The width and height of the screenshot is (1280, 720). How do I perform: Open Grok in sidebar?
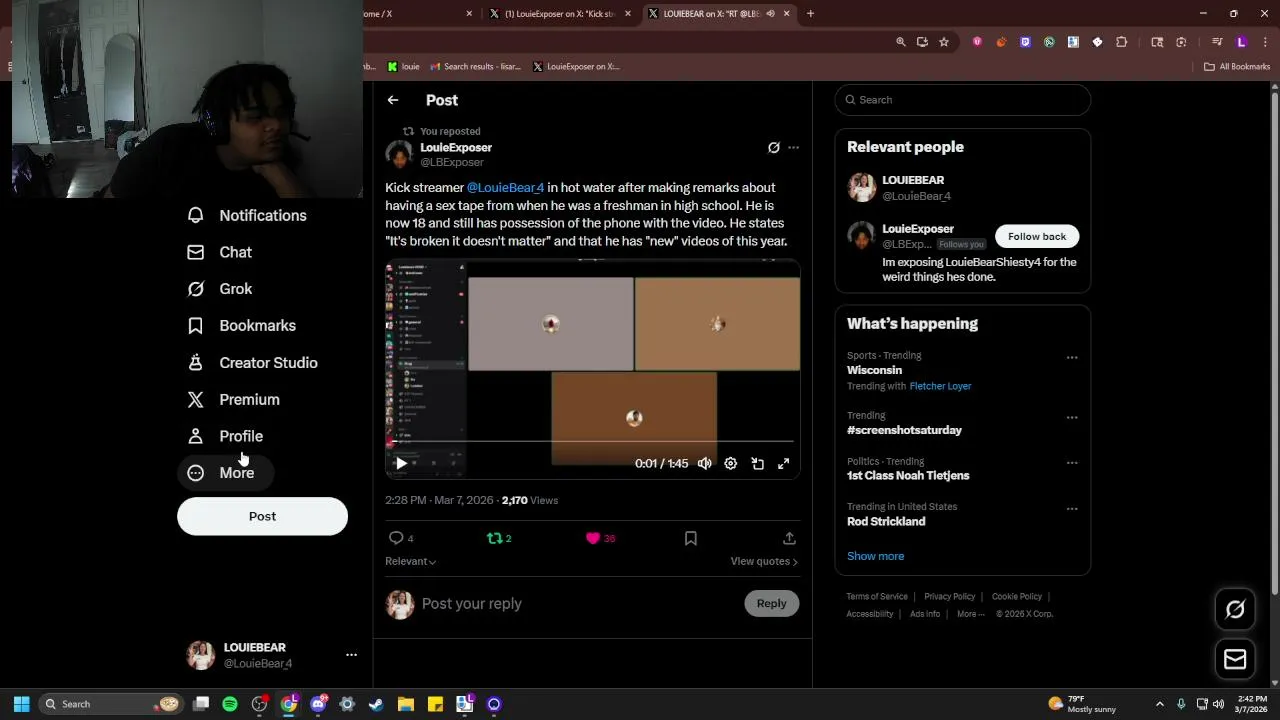coord(220,289)
